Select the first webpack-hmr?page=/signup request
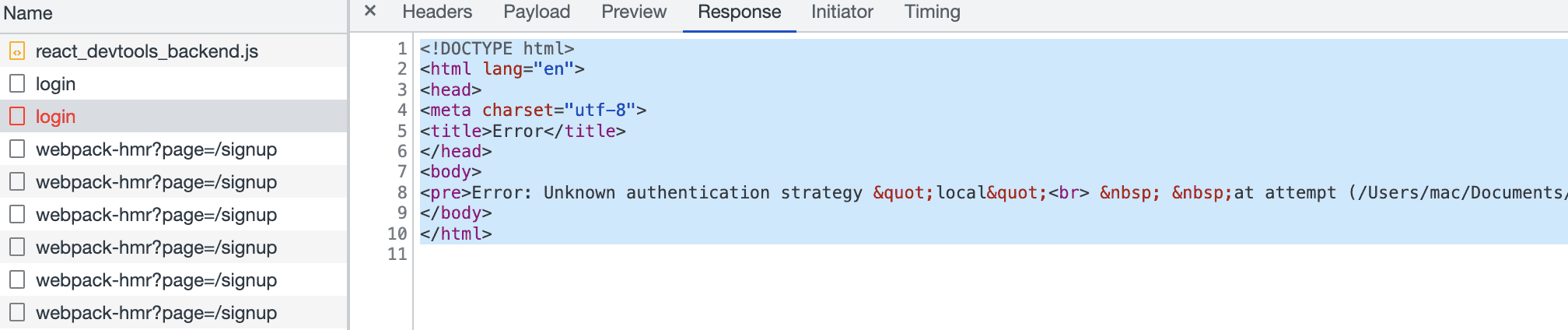Image resolution: width=1568 pixels, height=330 pixels. [156, 149]
